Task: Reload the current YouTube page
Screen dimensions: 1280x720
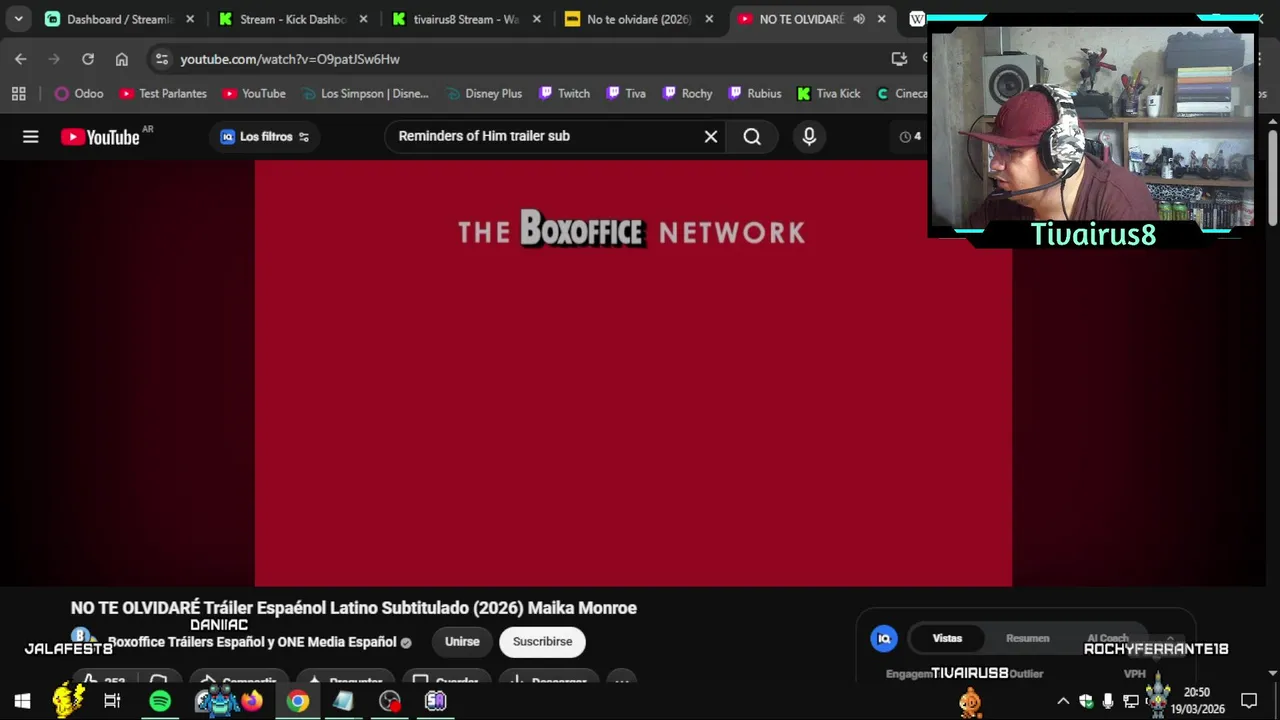Action: click(x=88, y=59)
